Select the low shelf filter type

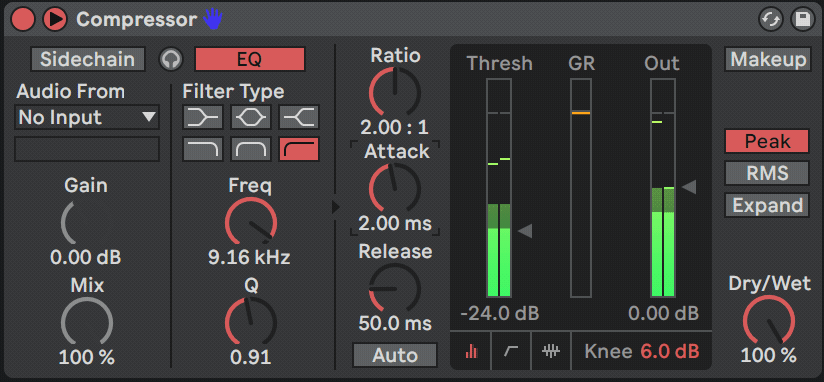[x=203, y=117]
